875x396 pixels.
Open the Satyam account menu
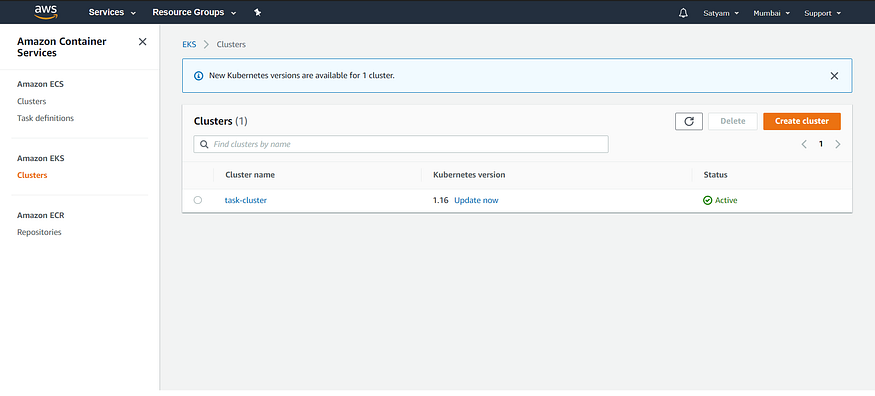[x=721, y=13]
